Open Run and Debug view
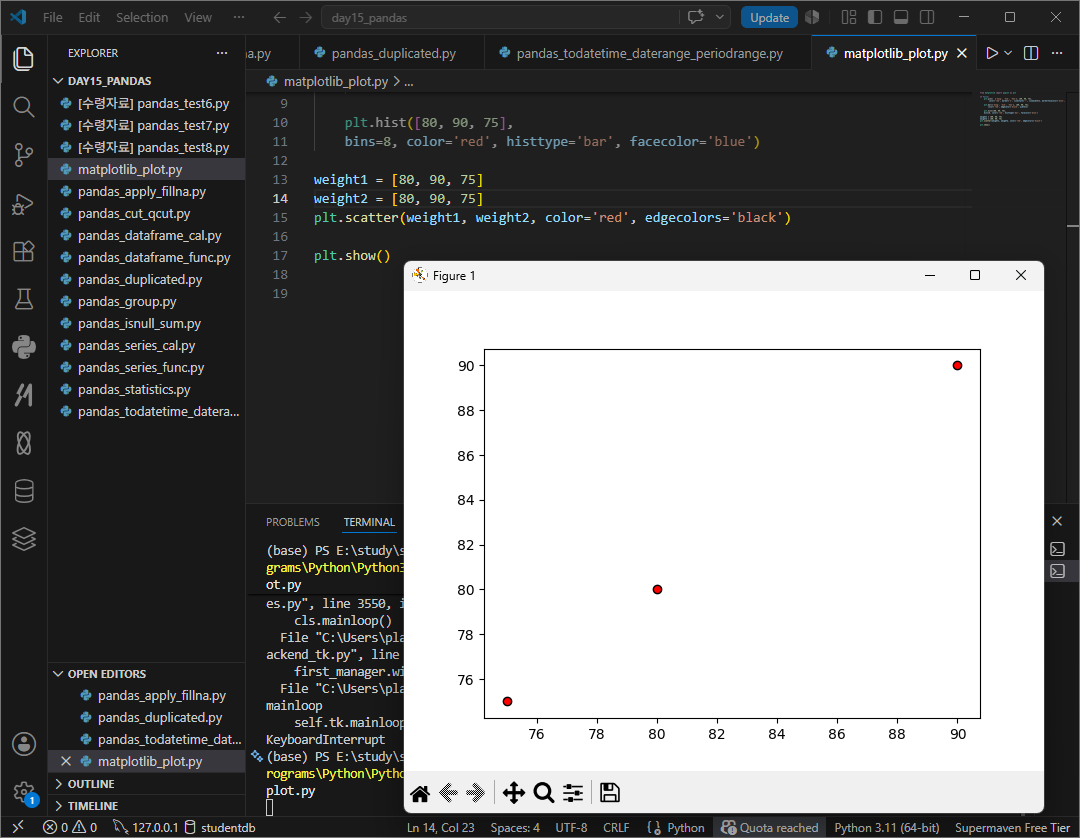The width and height of the screenshot is (1080, 838). [x=23, y=204]
